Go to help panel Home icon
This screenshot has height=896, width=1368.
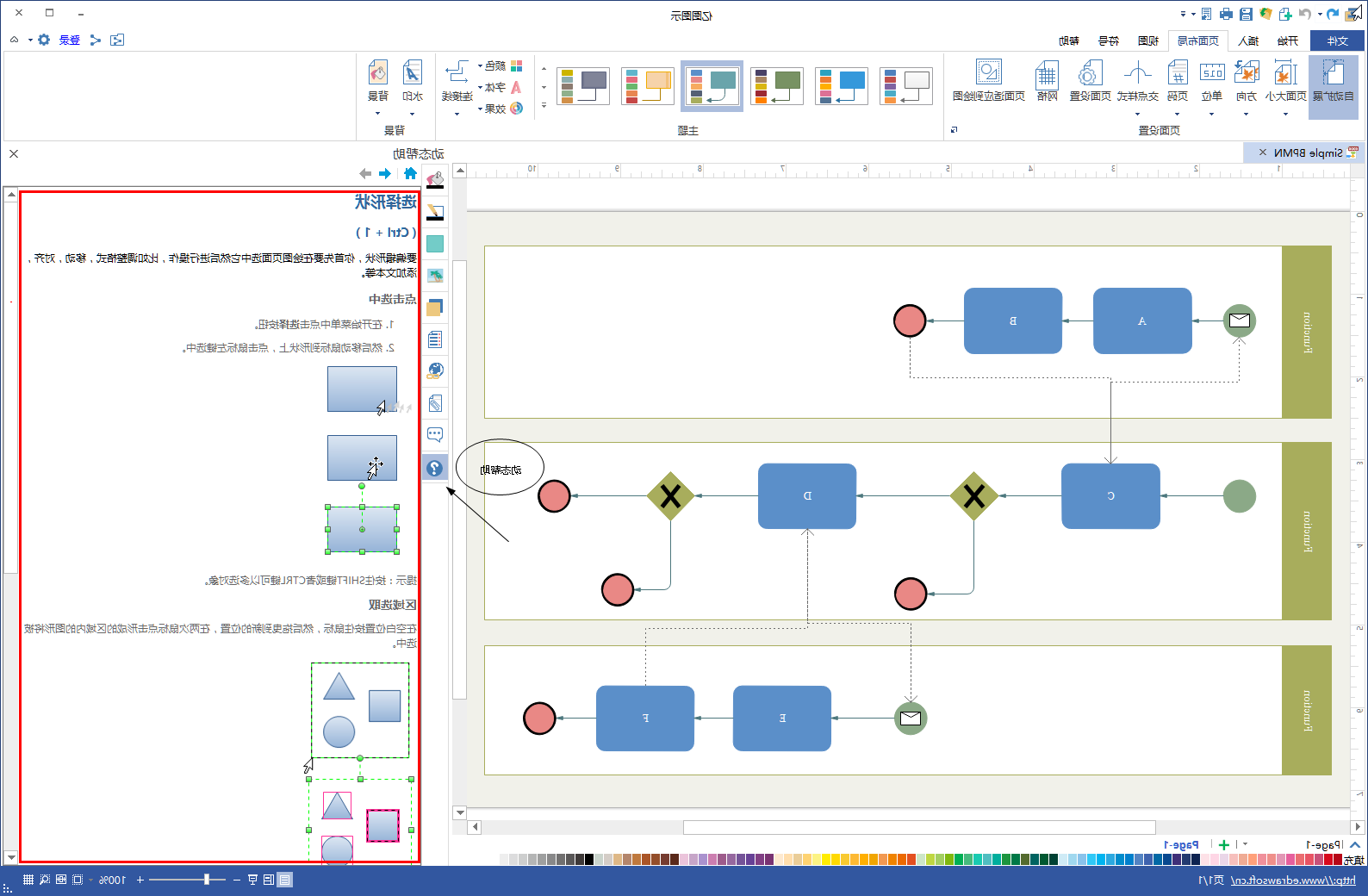coord(410,173)
